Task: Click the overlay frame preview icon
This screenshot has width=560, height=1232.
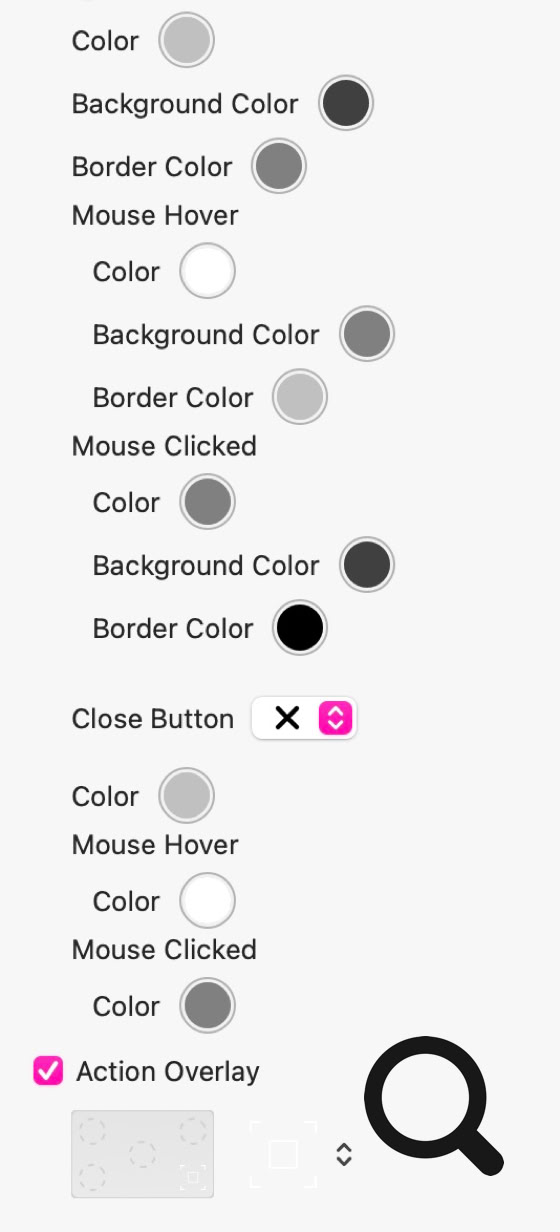Action: [283, 1154]
